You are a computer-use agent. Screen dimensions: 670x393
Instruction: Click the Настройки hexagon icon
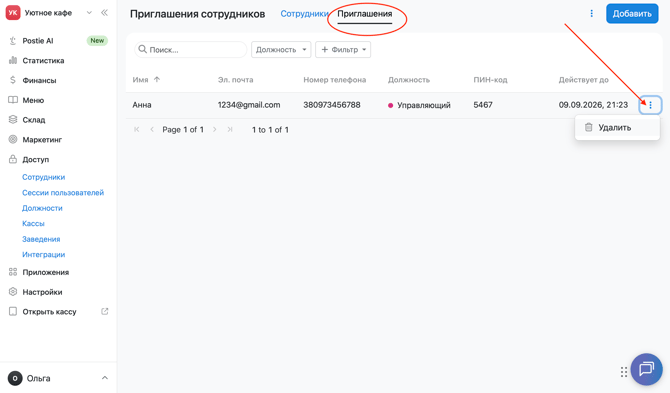tap(13, 292)
